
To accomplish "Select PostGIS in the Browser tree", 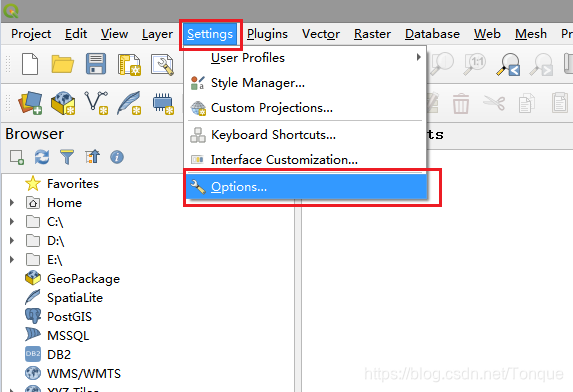I will [x=69, y=317].
